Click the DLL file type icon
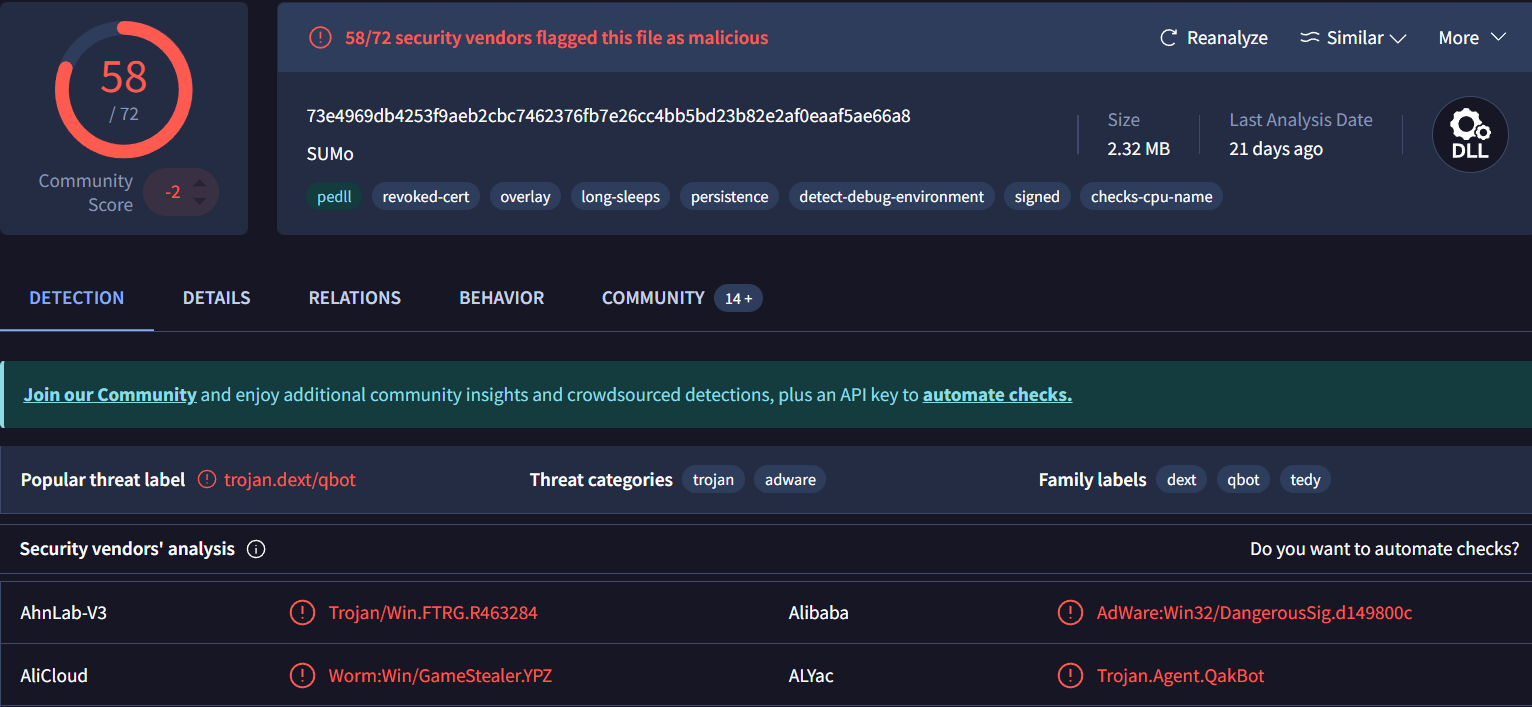This screenshot has height=707, width=1532. click(1469, 135)
